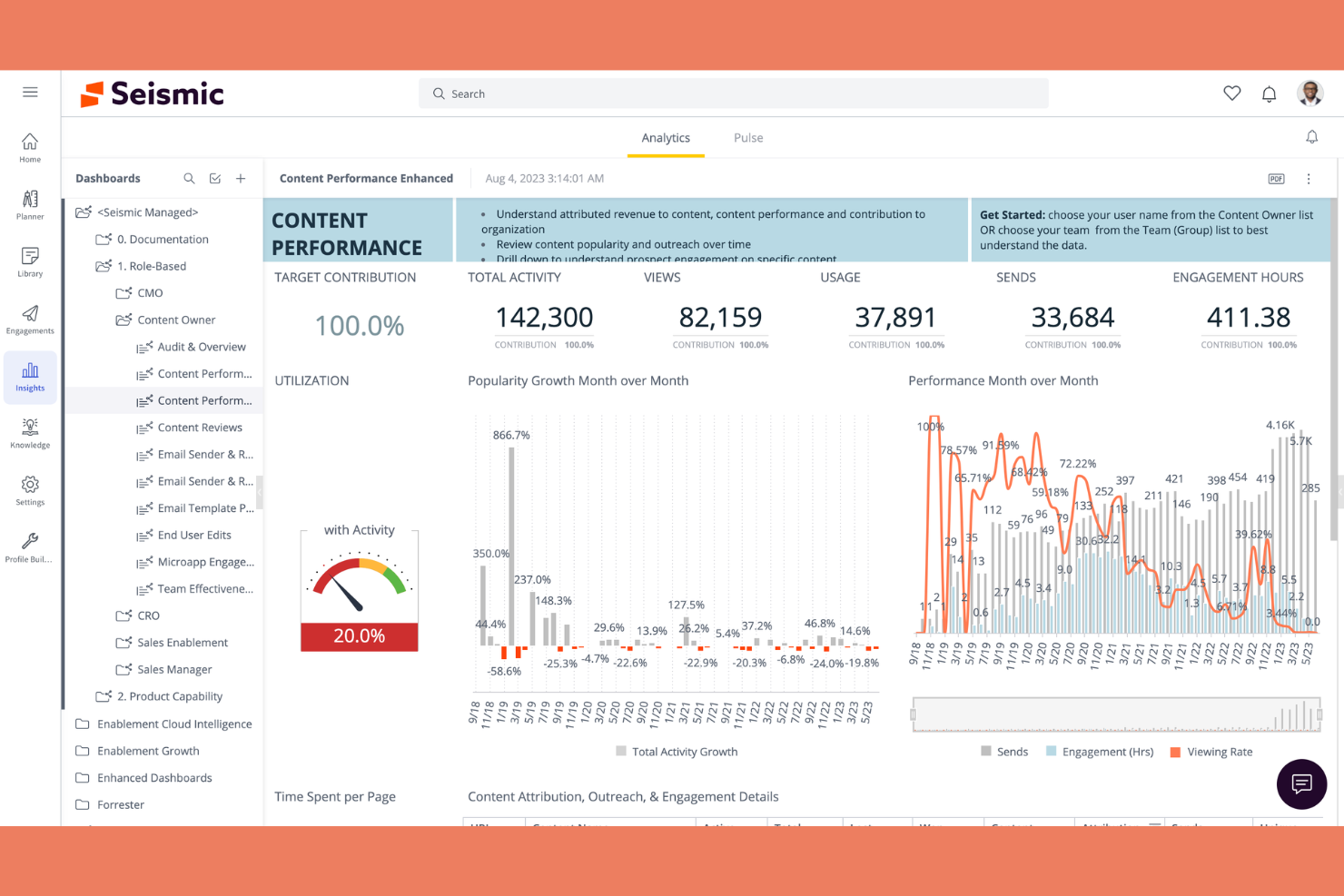Collapse the Content Owner folder
This screenshot has height=896, width=1344.
pyautogui.click(x=166, y=320)
